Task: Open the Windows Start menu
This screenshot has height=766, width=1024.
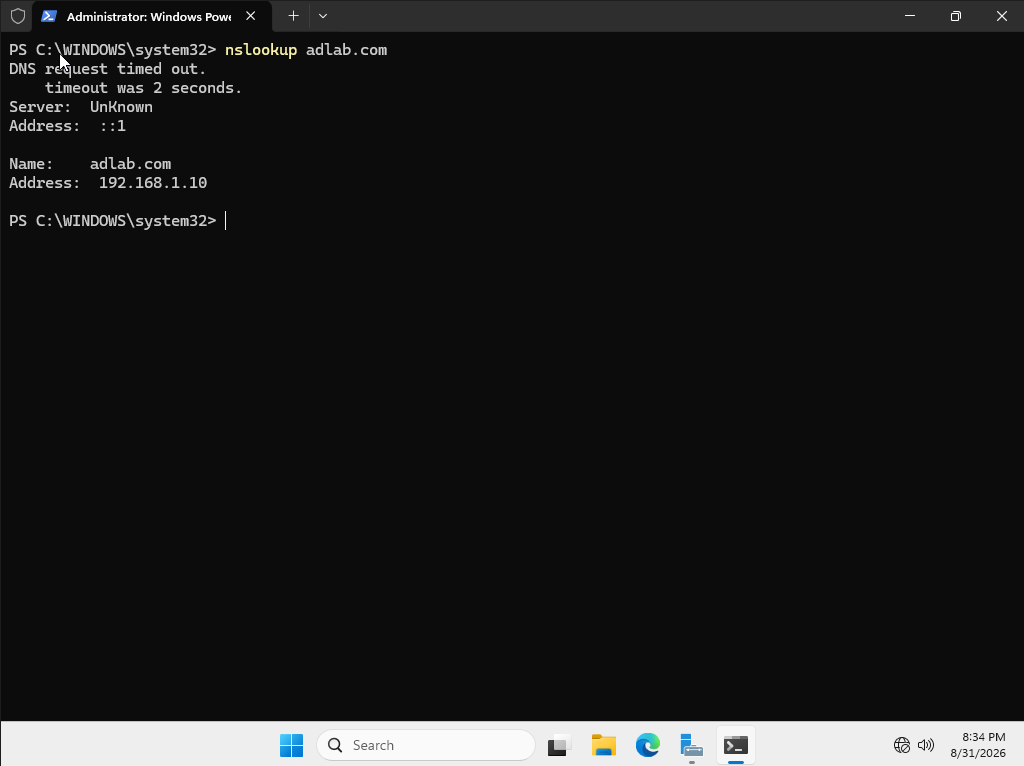Action: 291,745
